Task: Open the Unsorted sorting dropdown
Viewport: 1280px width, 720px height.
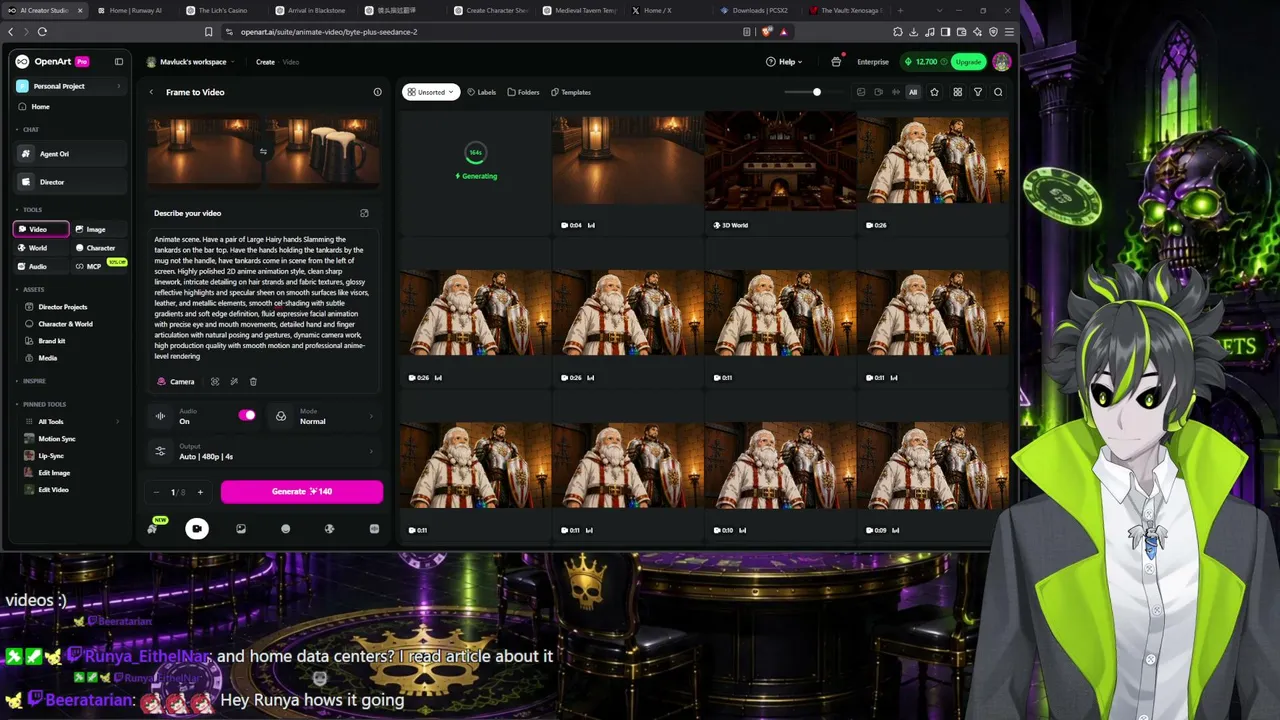Action: (x=431, y=92)
